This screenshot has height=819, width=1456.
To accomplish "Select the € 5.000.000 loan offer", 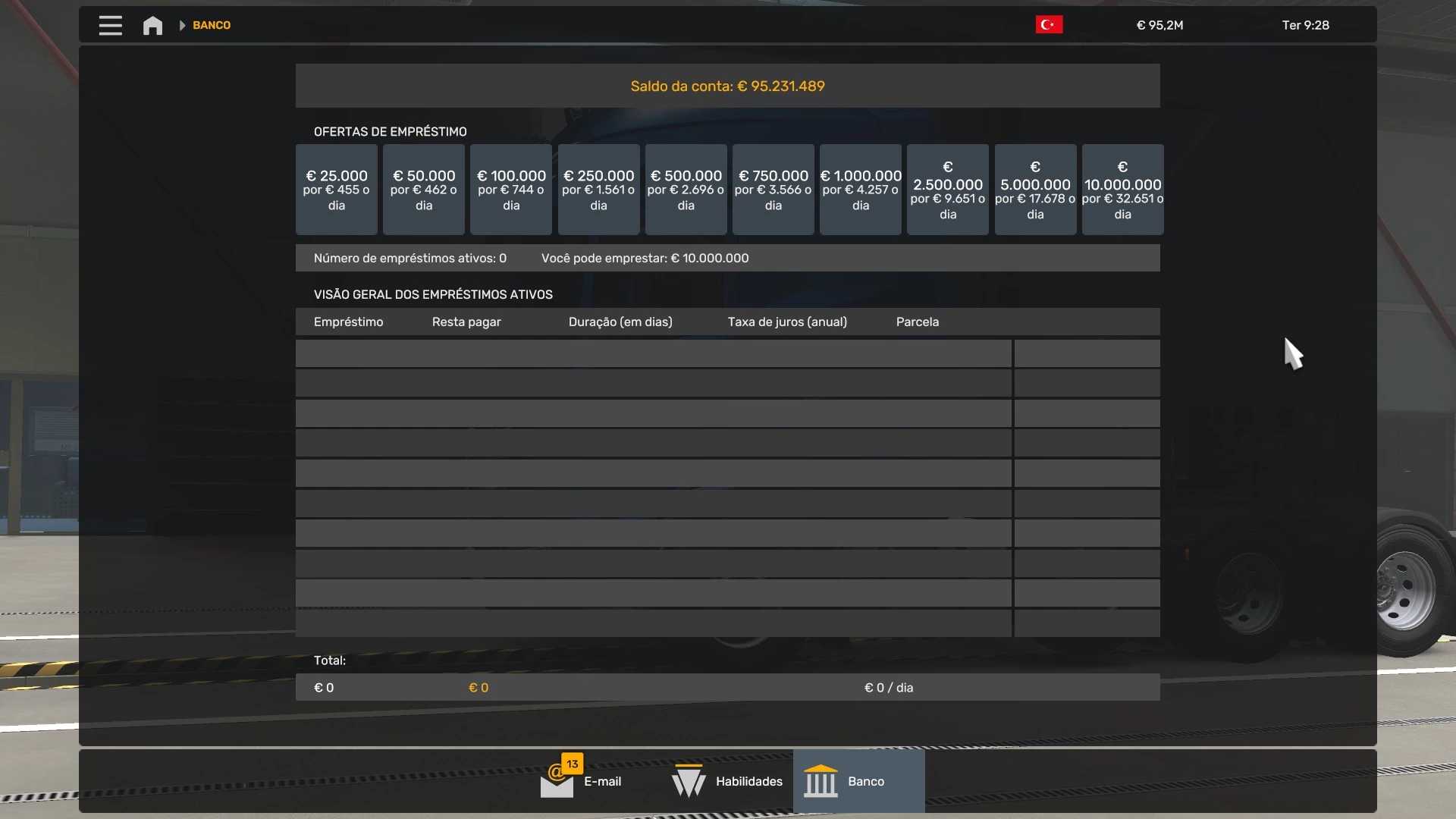I will point(1035,190).
